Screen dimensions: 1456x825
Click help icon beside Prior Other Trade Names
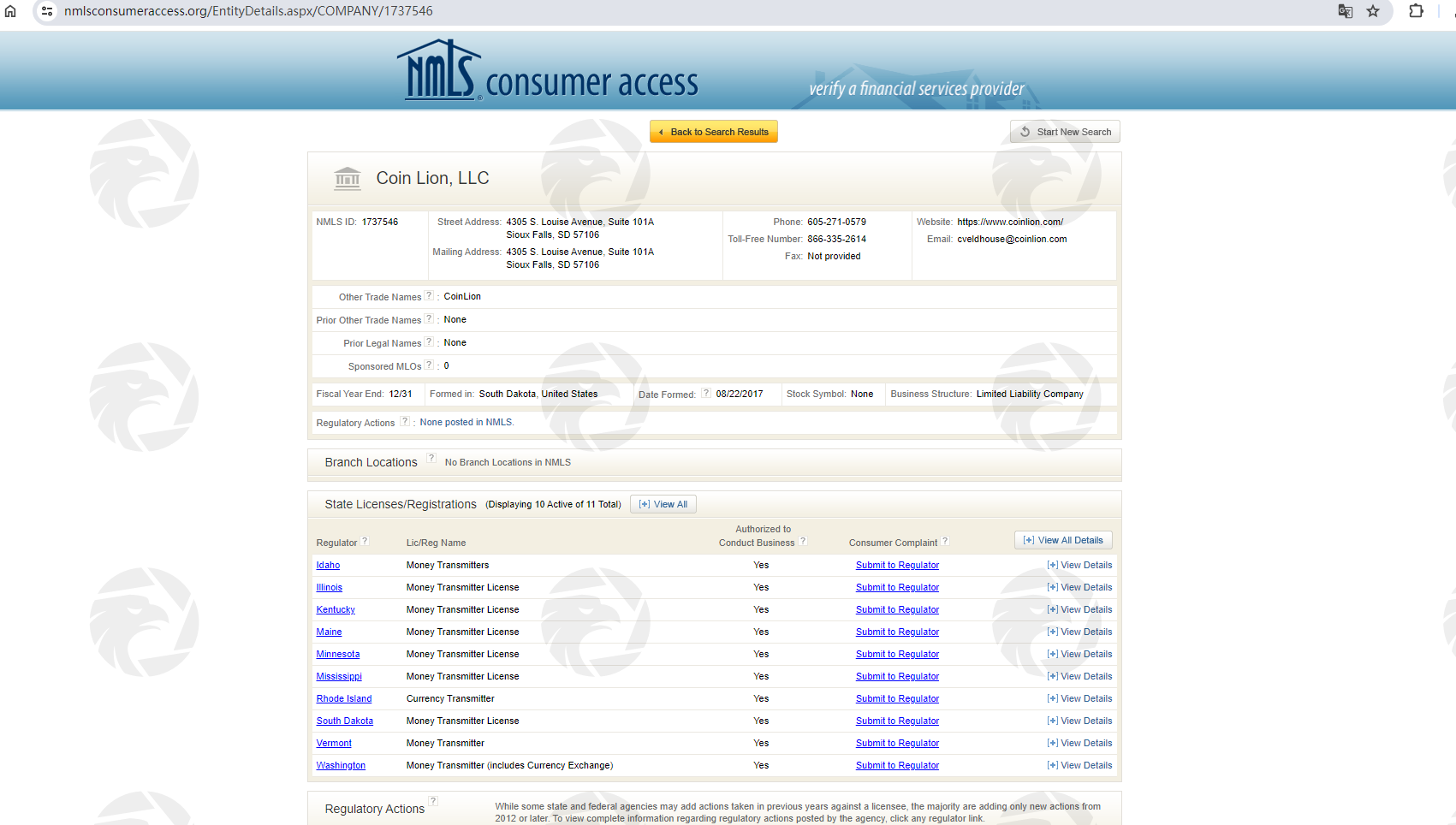(x=429, y=318)
